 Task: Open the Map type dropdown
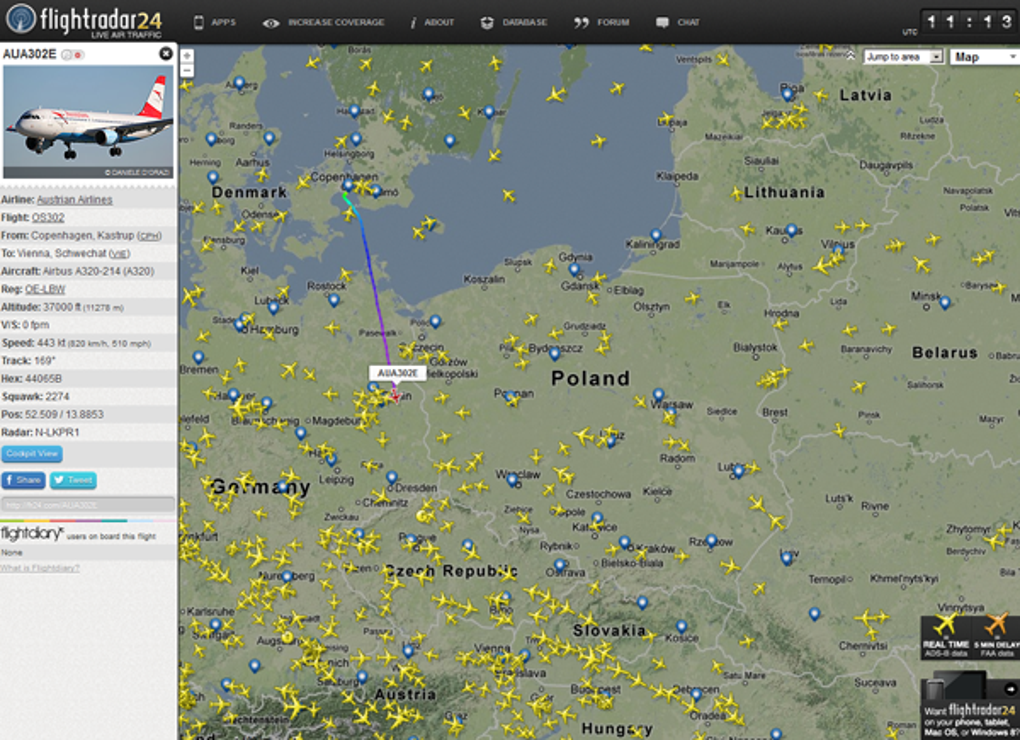click(985, 57)
